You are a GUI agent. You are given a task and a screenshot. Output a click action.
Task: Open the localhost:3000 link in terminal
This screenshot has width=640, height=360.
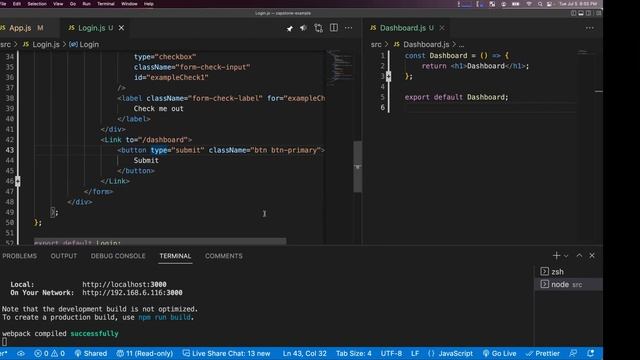(124, 284)
